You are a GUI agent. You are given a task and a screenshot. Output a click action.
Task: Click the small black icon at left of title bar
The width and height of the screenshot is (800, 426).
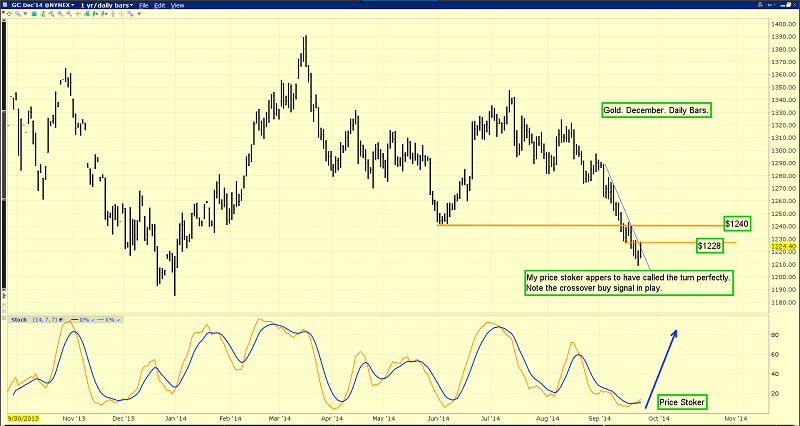(6, 6)
